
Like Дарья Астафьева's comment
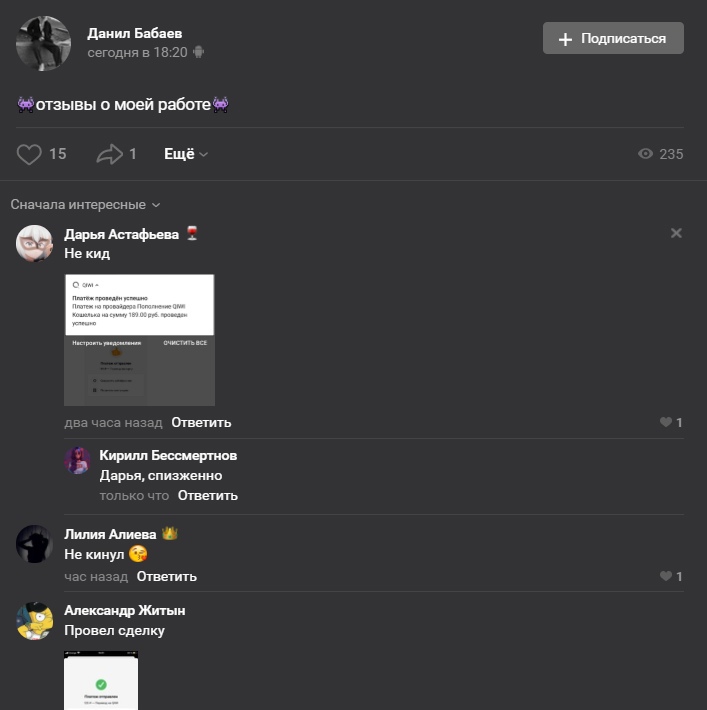tap(666, 422)
